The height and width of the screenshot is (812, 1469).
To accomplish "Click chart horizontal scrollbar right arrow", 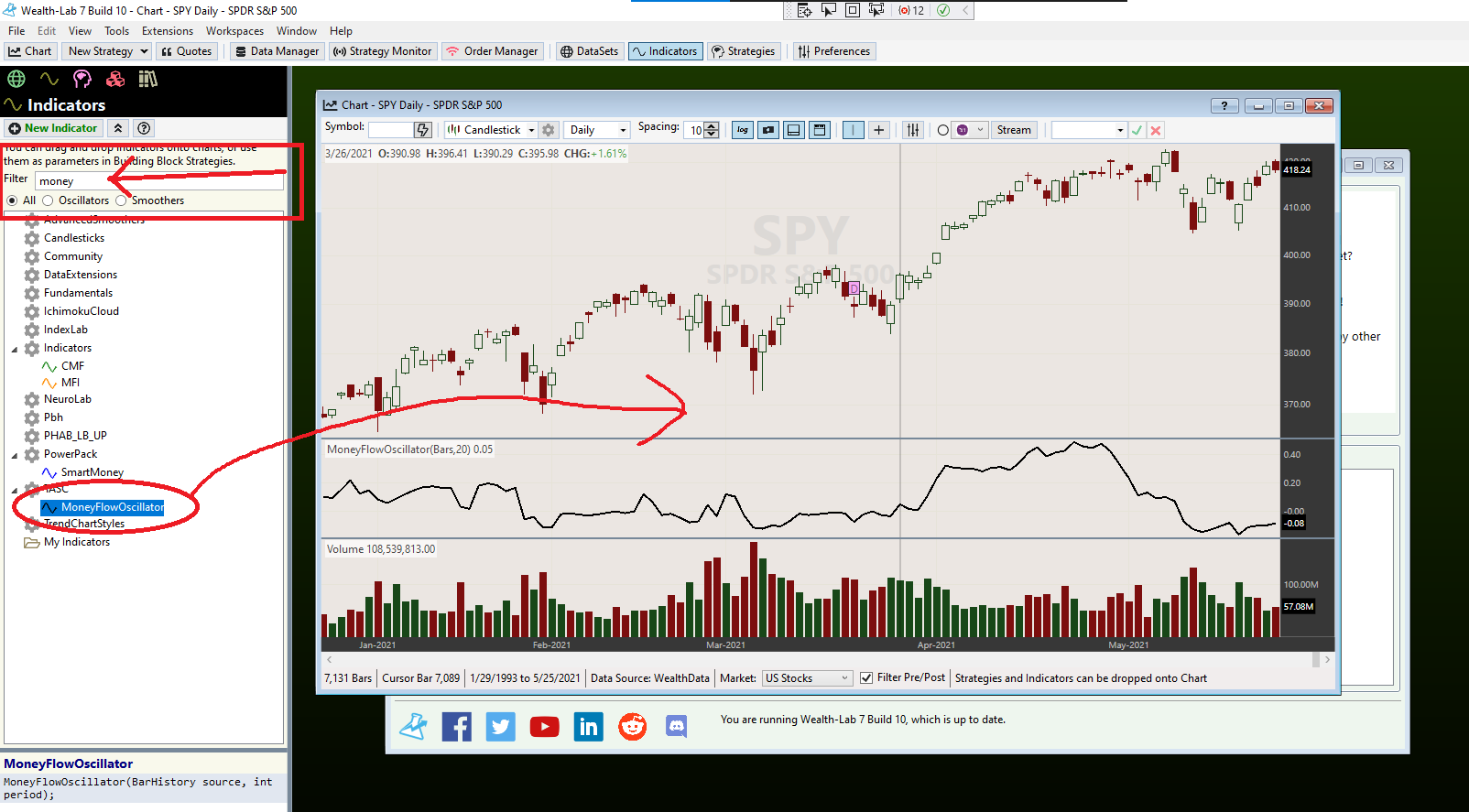I will pyautogui.click(x=1327, y=659).
